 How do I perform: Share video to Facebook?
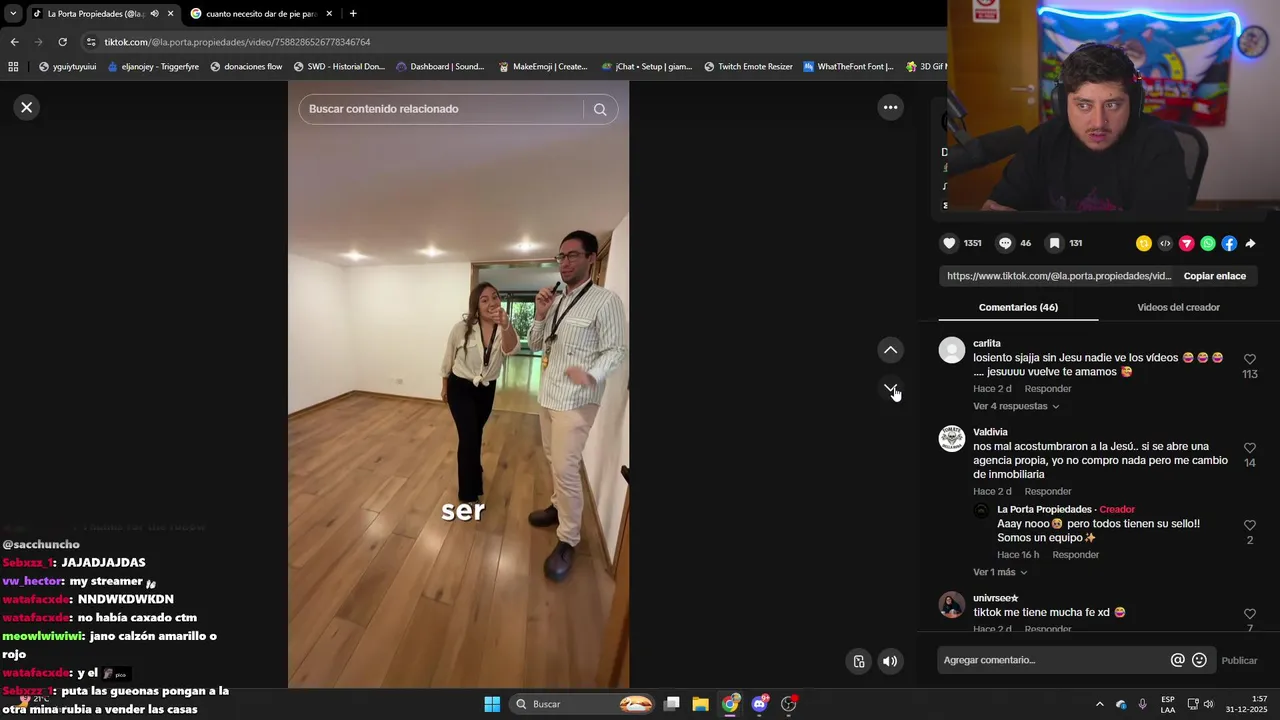click(1229, 243)
